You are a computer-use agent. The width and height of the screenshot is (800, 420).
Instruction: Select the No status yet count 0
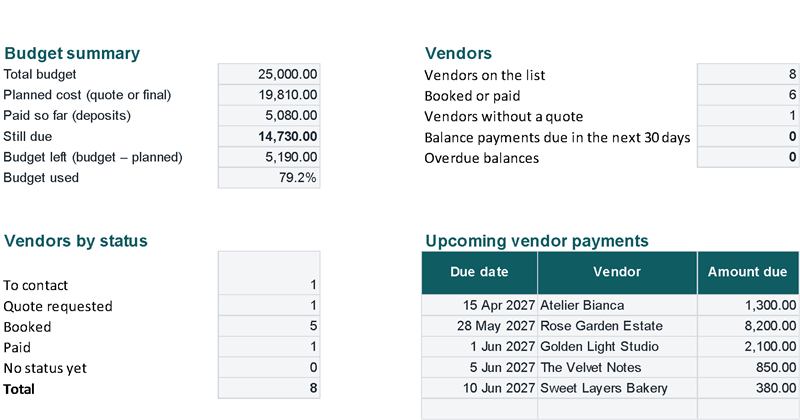tap(269, 367)
